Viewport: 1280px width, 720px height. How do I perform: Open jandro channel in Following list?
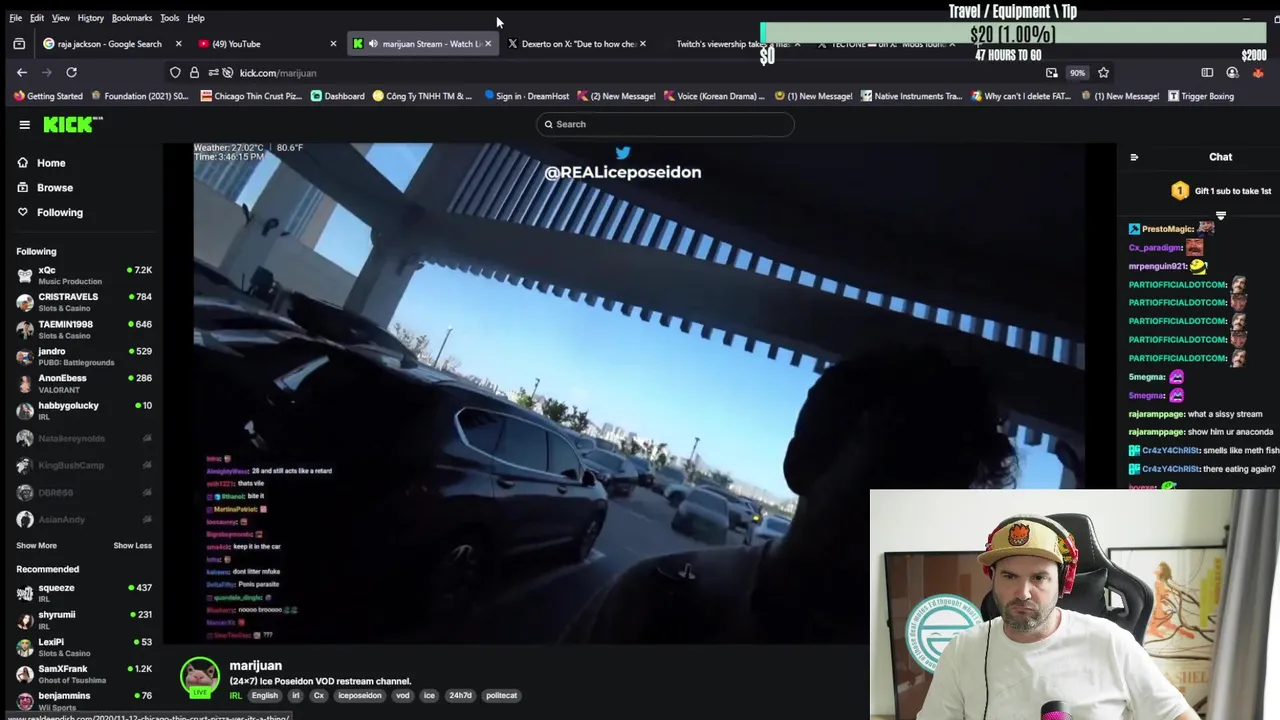(84, 356)
